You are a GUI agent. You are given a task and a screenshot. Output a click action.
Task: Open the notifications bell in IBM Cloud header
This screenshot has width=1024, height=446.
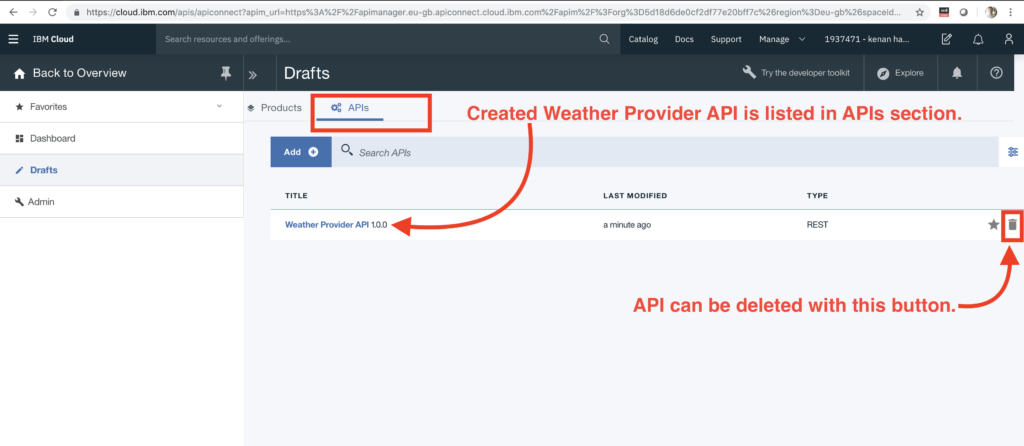click(978, 39)
